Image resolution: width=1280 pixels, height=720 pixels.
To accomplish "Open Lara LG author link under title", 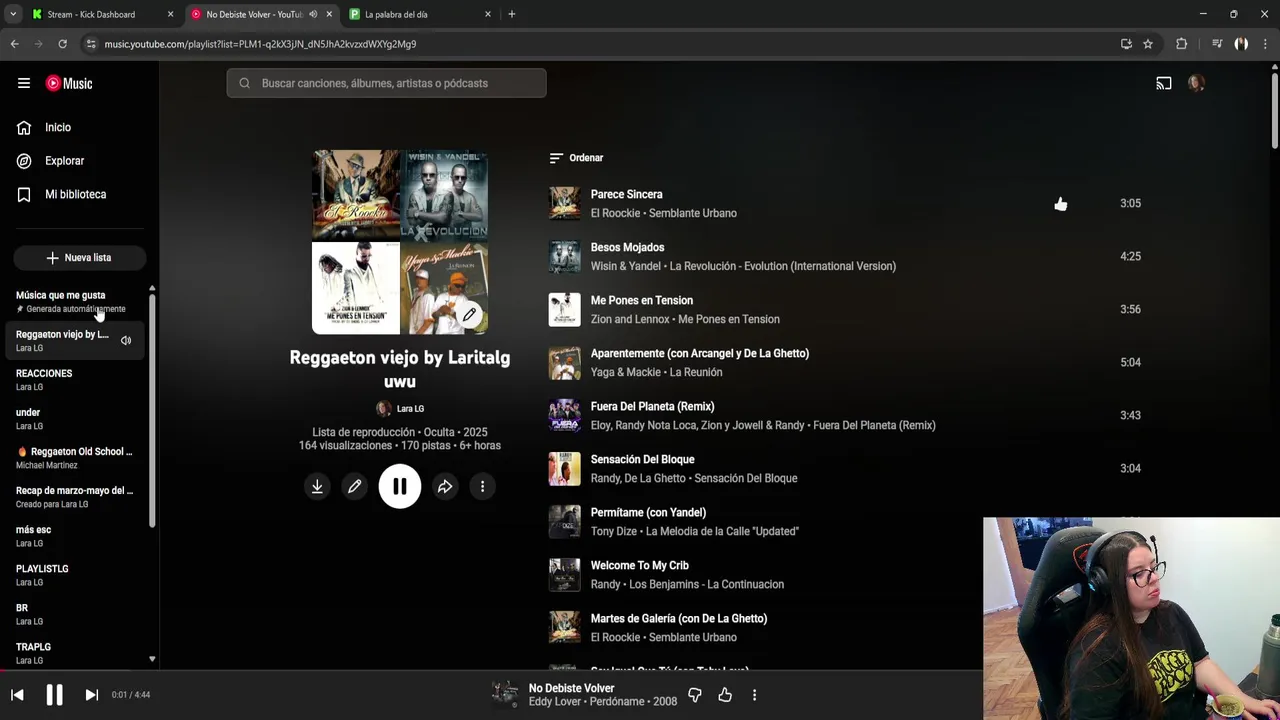I will click(410, 408).
